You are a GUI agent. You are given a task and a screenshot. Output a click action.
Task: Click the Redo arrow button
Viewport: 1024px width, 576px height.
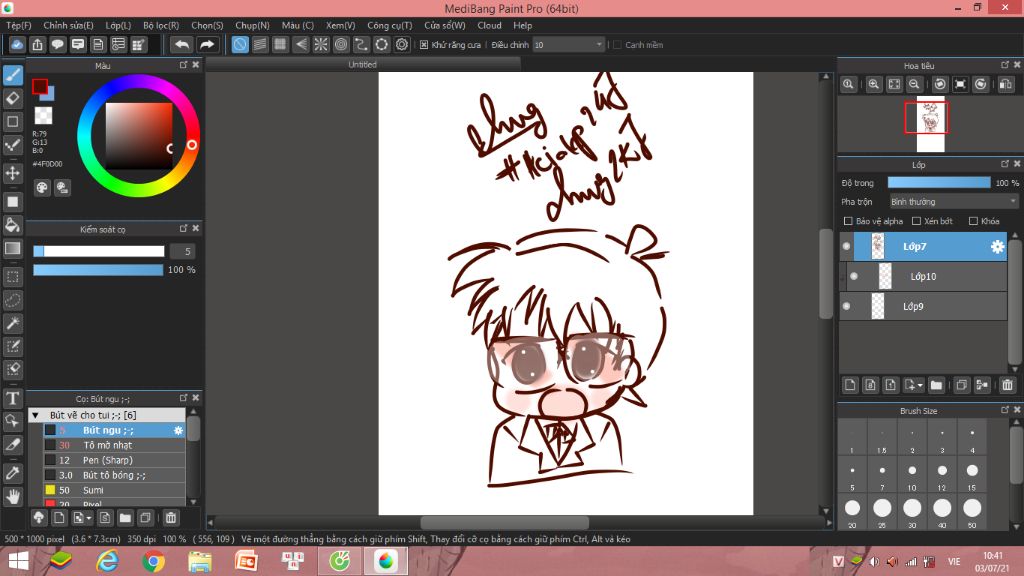pyautogui.click(x=207, y=44)
